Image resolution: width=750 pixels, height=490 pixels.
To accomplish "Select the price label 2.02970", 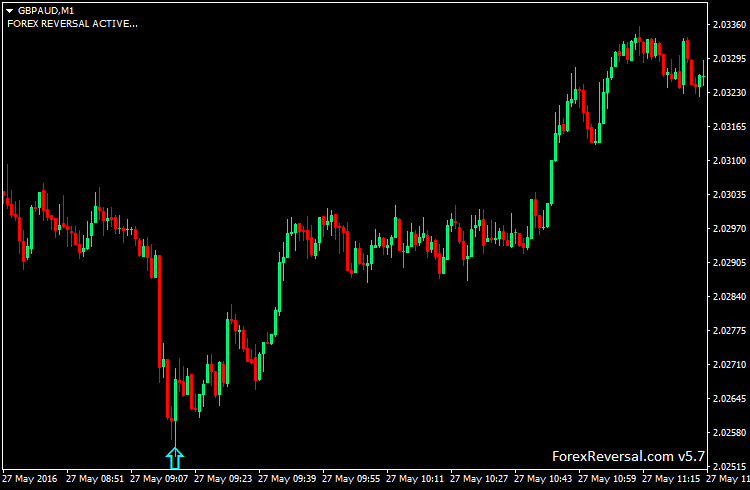I will (729, 228).
